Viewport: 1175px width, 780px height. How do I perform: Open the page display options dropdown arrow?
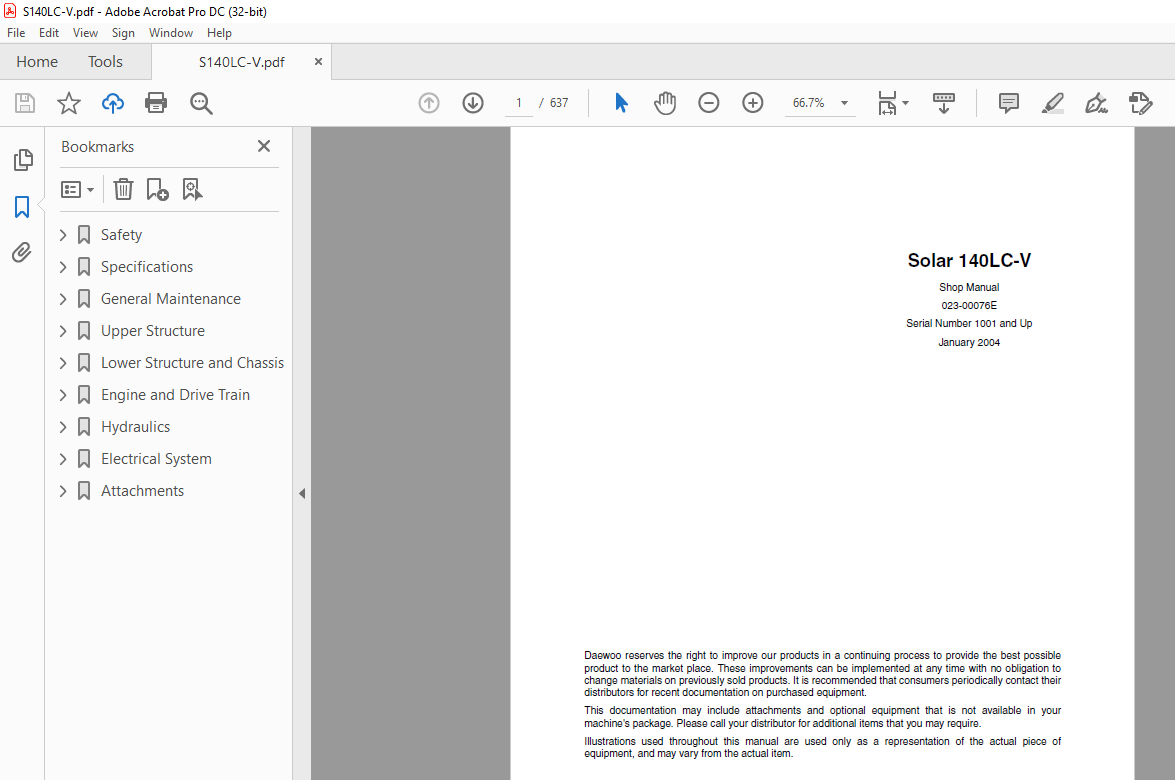[x=905, y=103]
